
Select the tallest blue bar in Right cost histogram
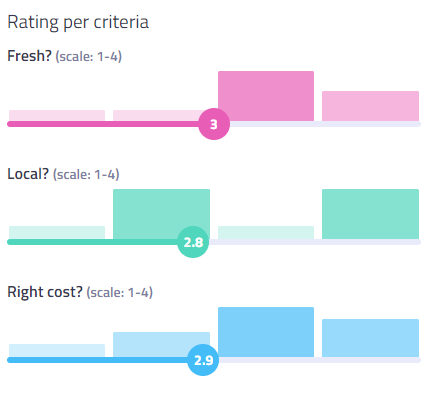tap(266, 332)
